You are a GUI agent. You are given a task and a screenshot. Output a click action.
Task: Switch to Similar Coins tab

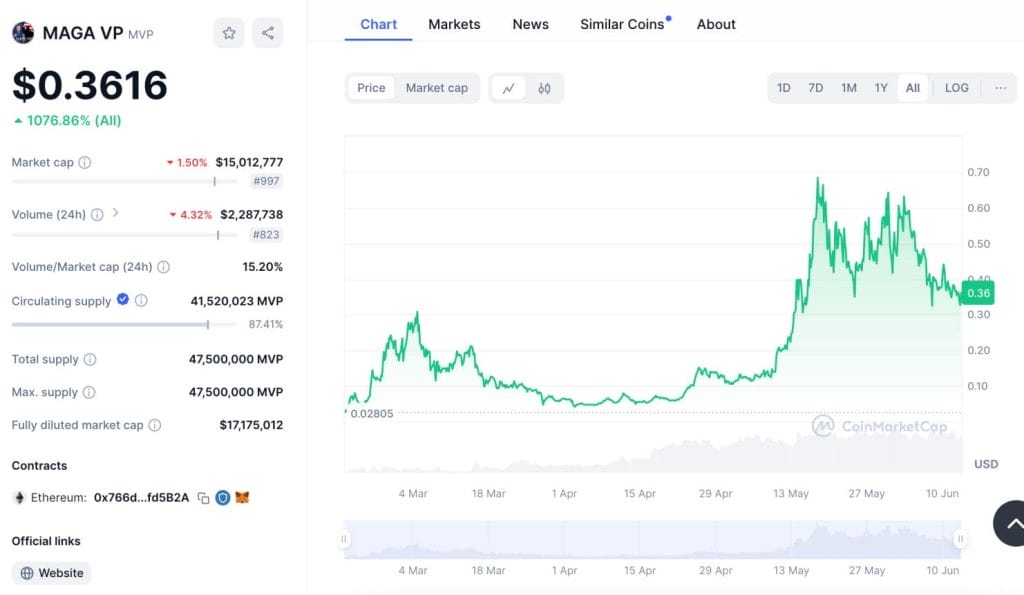[622, 24]
